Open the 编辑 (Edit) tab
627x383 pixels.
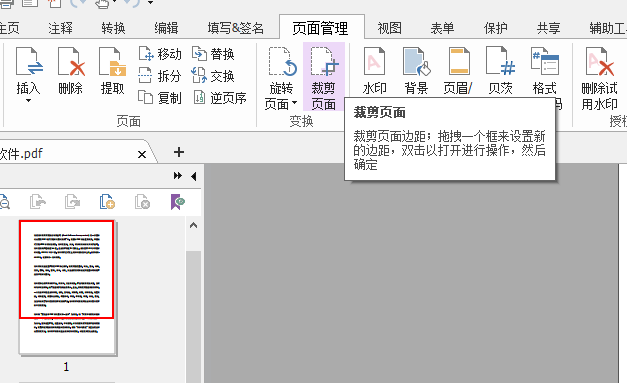click(x=166, y=28)
